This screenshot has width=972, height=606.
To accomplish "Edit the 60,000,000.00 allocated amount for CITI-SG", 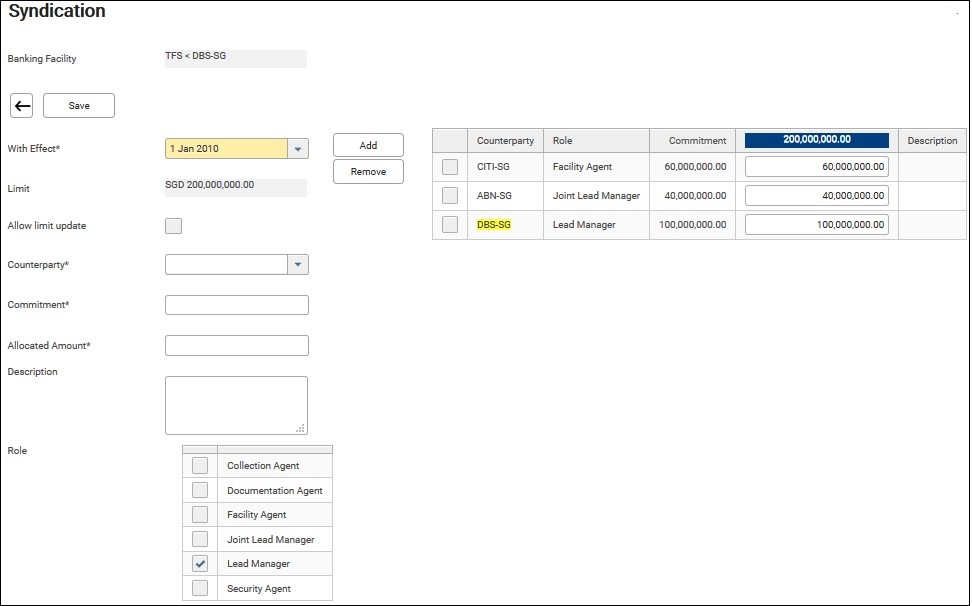I will click(x=816, y=167).
